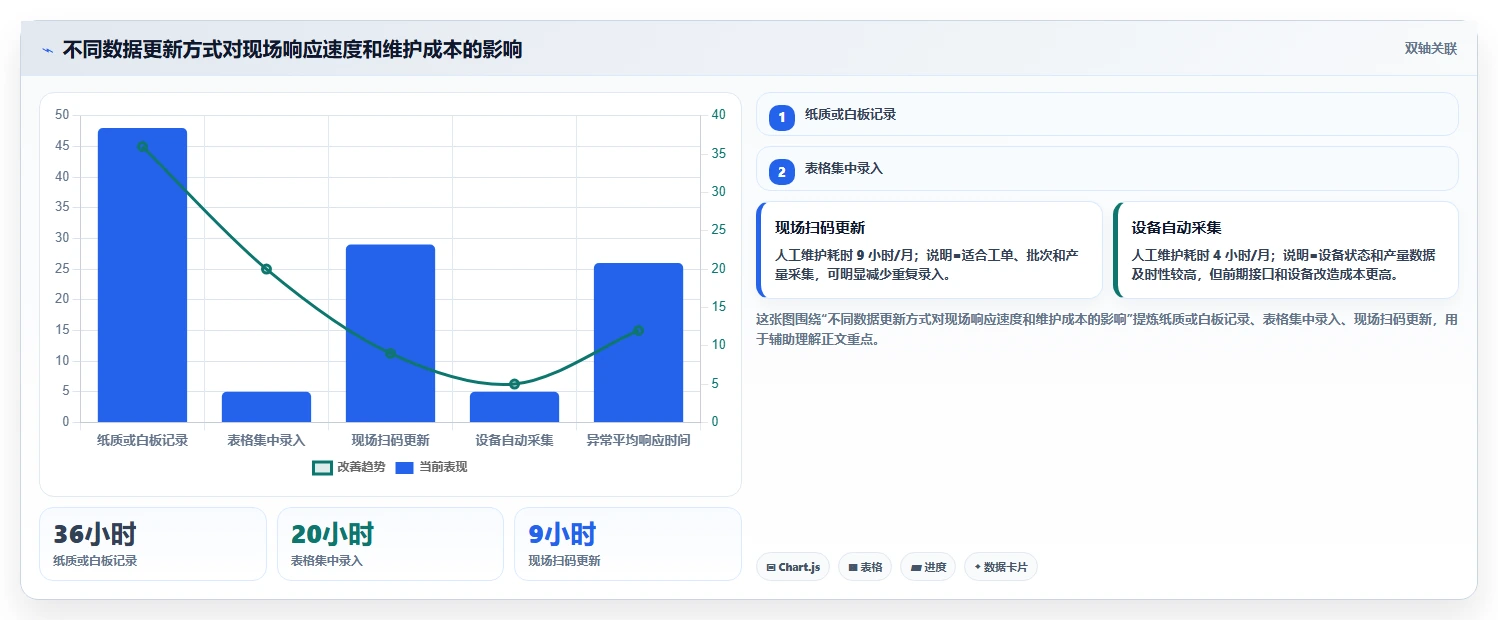Click the lightning icon beside the title
The width and height of the screenshot is (1498, 620).
47,50
